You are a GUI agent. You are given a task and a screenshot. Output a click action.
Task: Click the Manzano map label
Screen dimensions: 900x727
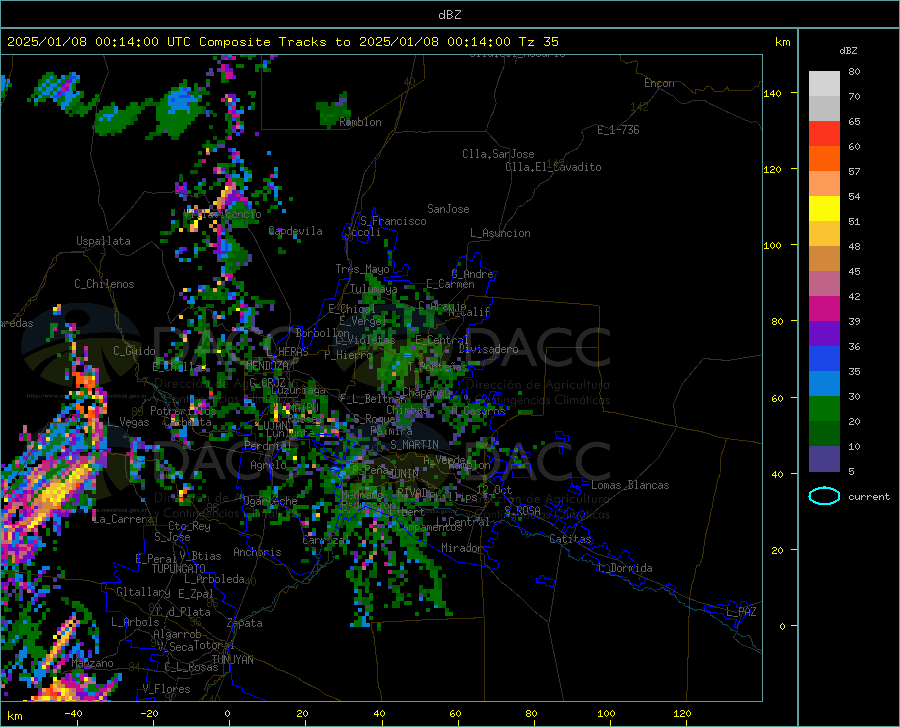coord(92,663)
